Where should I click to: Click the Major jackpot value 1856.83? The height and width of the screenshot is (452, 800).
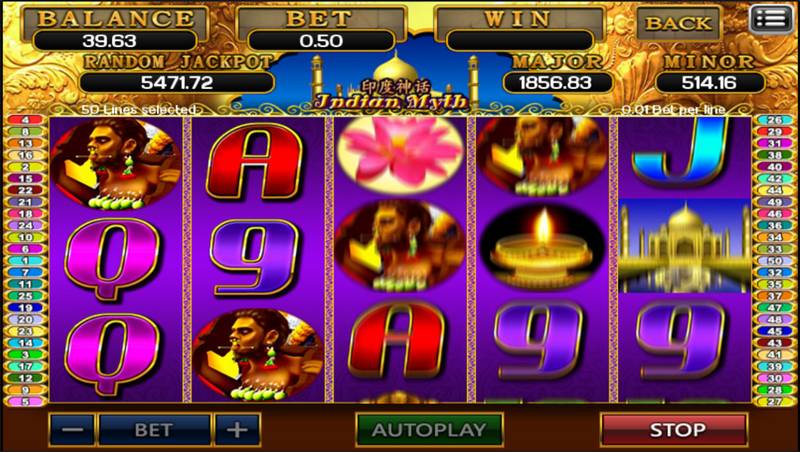click(556, 83)
